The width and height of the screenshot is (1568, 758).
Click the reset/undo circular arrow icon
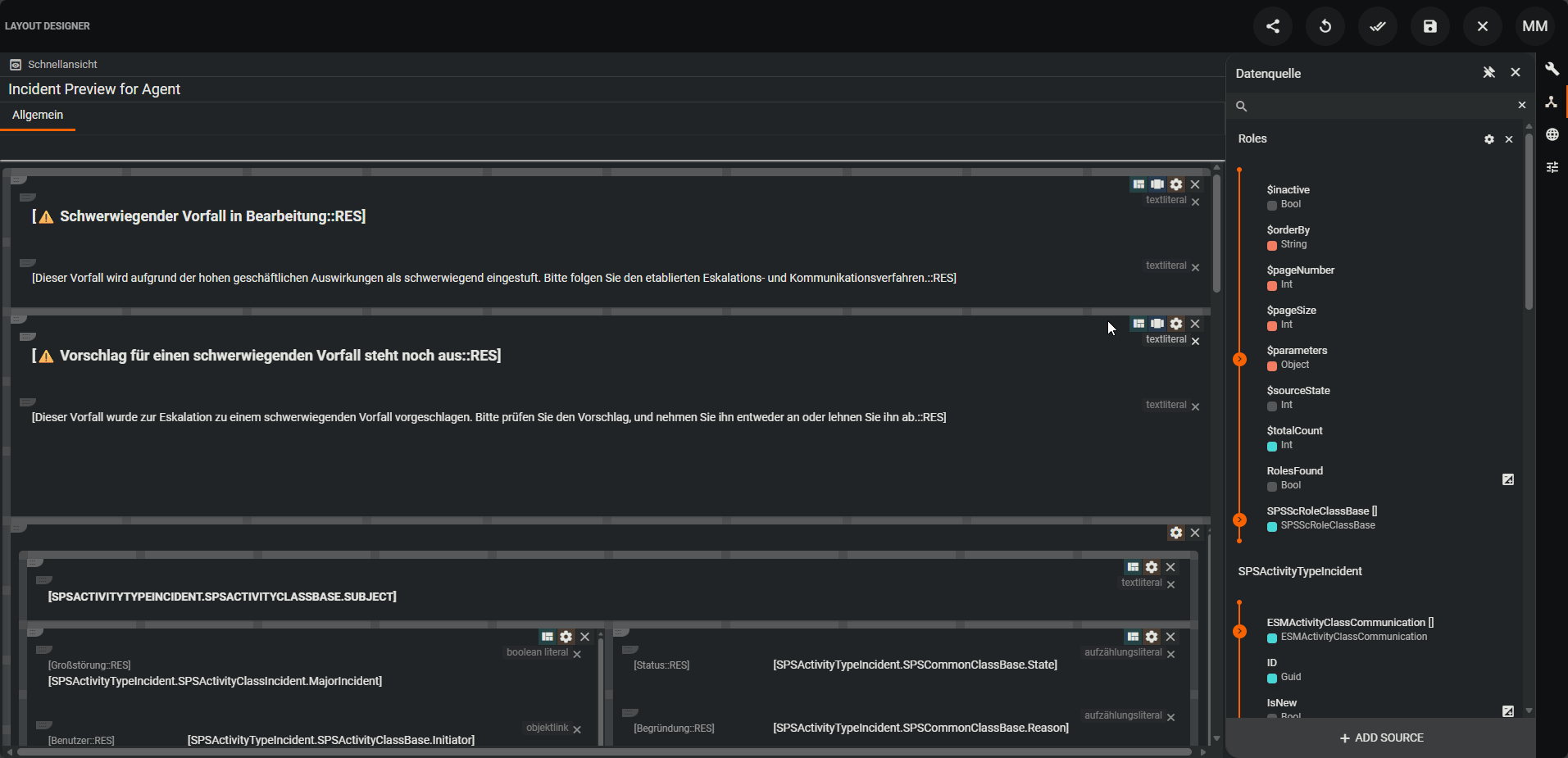(1325, 26)
